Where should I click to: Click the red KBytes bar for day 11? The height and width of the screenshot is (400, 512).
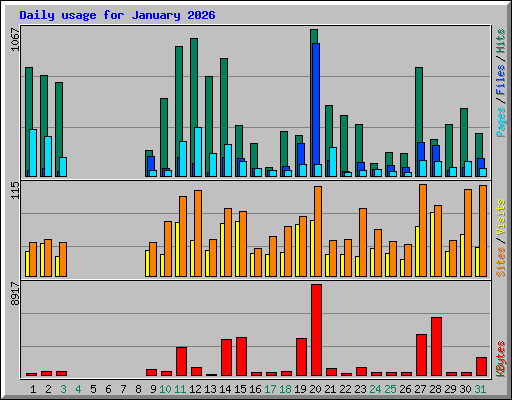181,362
